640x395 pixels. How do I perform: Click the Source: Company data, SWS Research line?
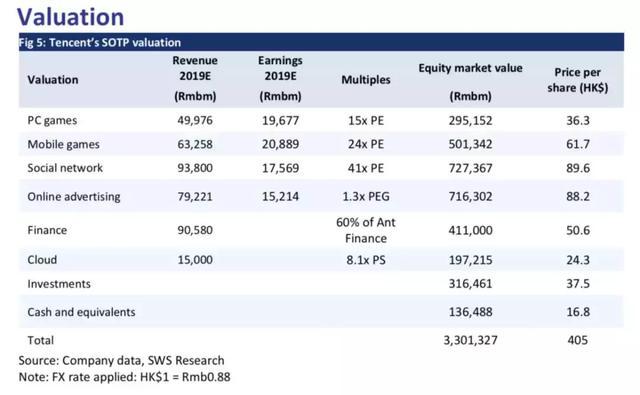[x=121, y=361]
